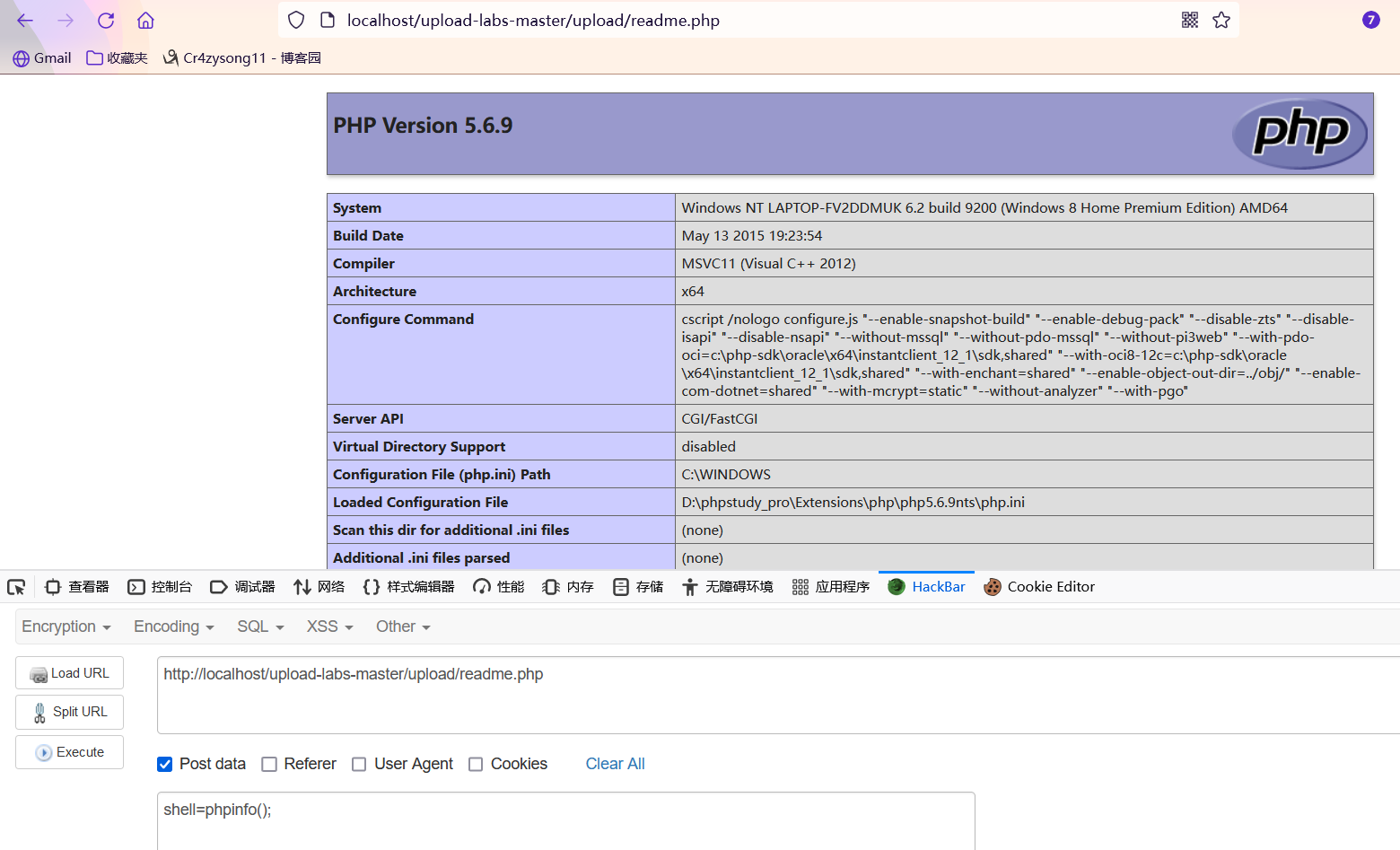Expand the XSS dropdown menu
This screenshot has width=1400, height=850.
[330, 627]
